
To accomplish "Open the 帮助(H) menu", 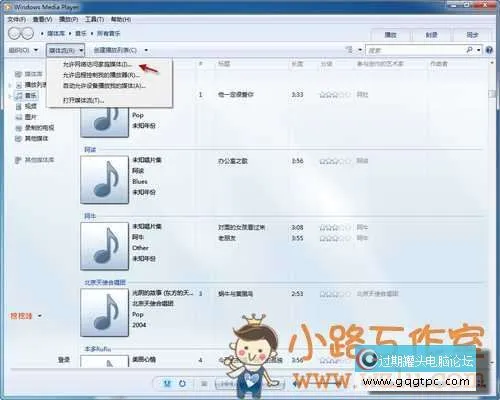I will tap(121, 19).
